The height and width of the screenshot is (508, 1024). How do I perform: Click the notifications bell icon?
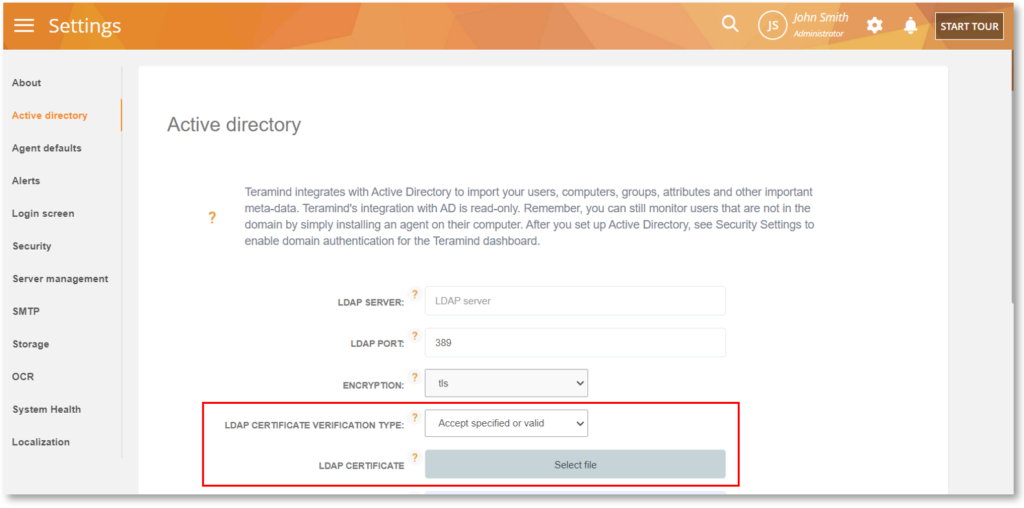[910, 26]
